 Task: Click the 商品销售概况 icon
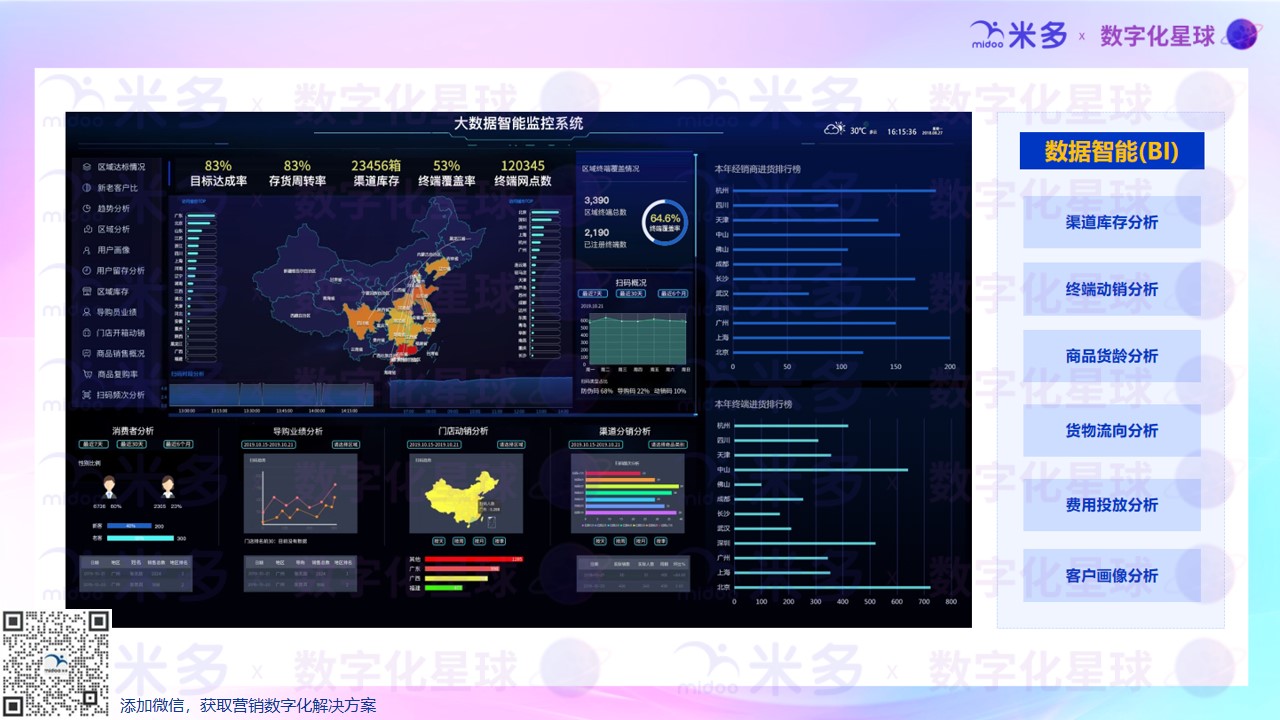[x=87, y=353]
